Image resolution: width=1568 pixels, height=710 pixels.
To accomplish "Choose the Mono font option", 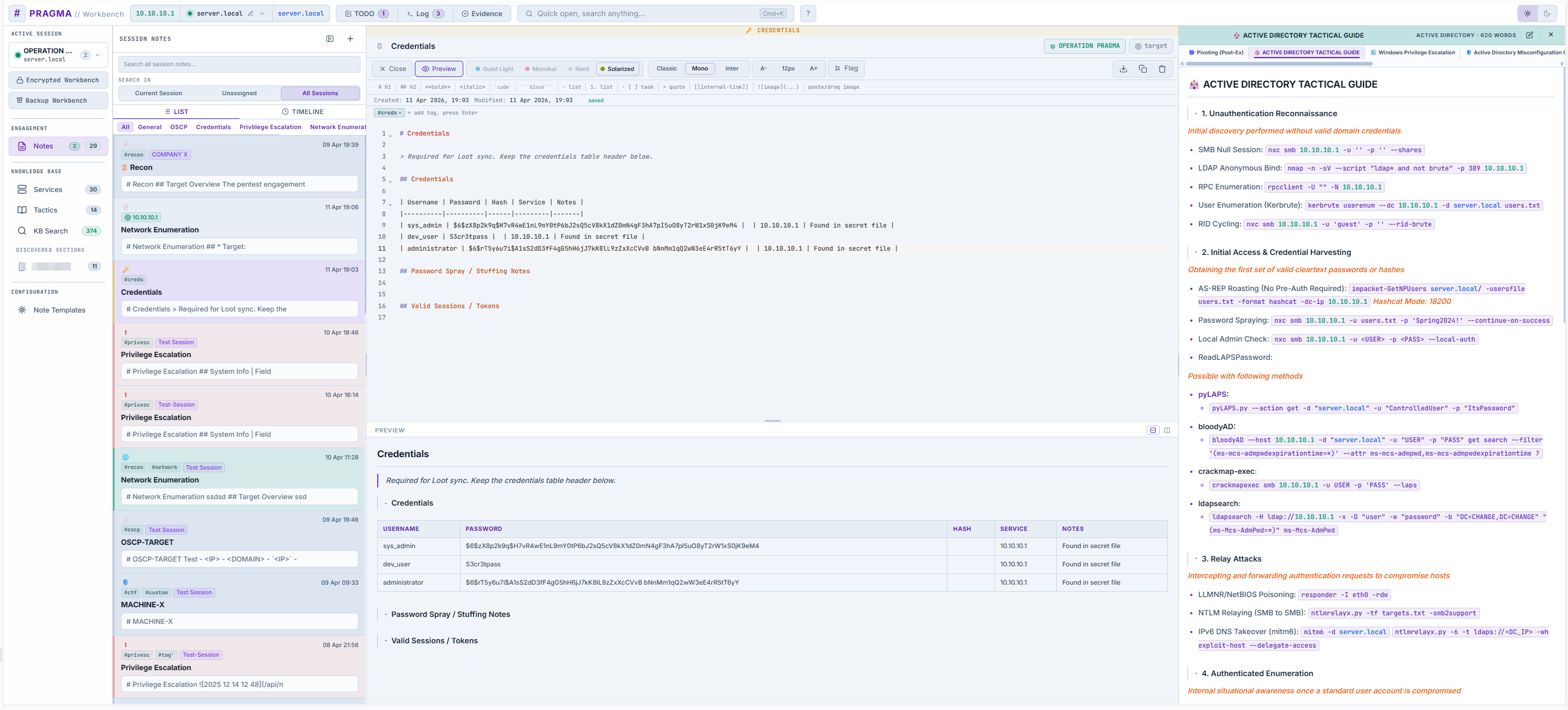I will (700, 69).
